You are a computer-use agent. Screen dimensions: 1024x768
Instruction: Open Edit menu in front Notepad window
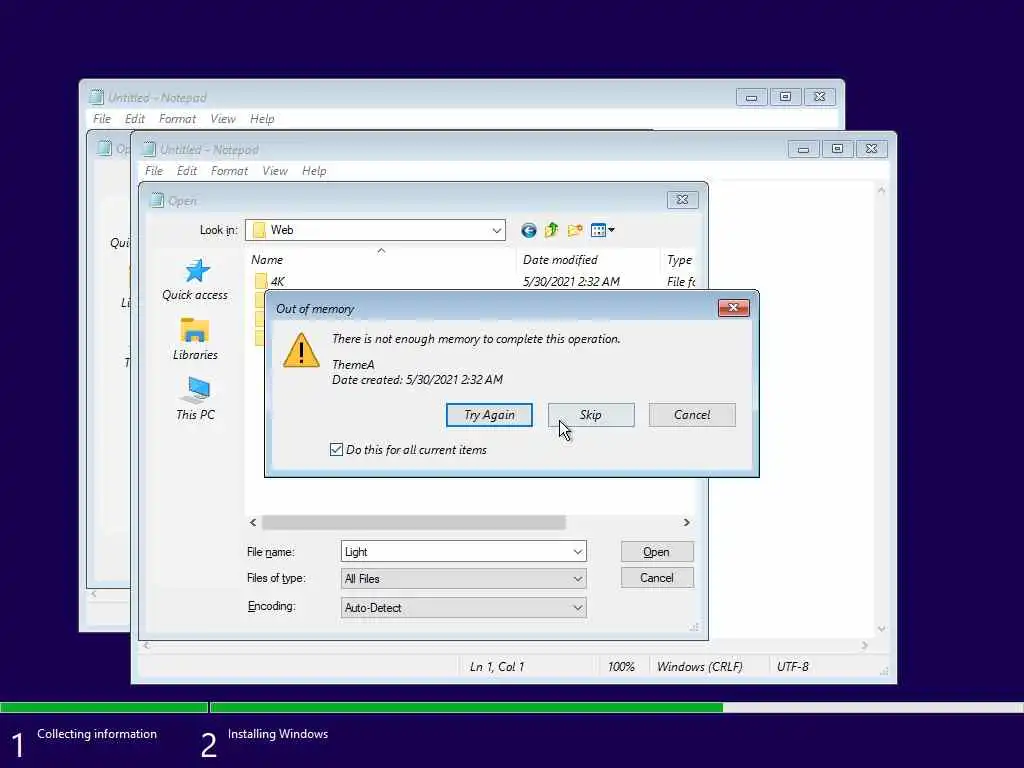tap(187, 170)
